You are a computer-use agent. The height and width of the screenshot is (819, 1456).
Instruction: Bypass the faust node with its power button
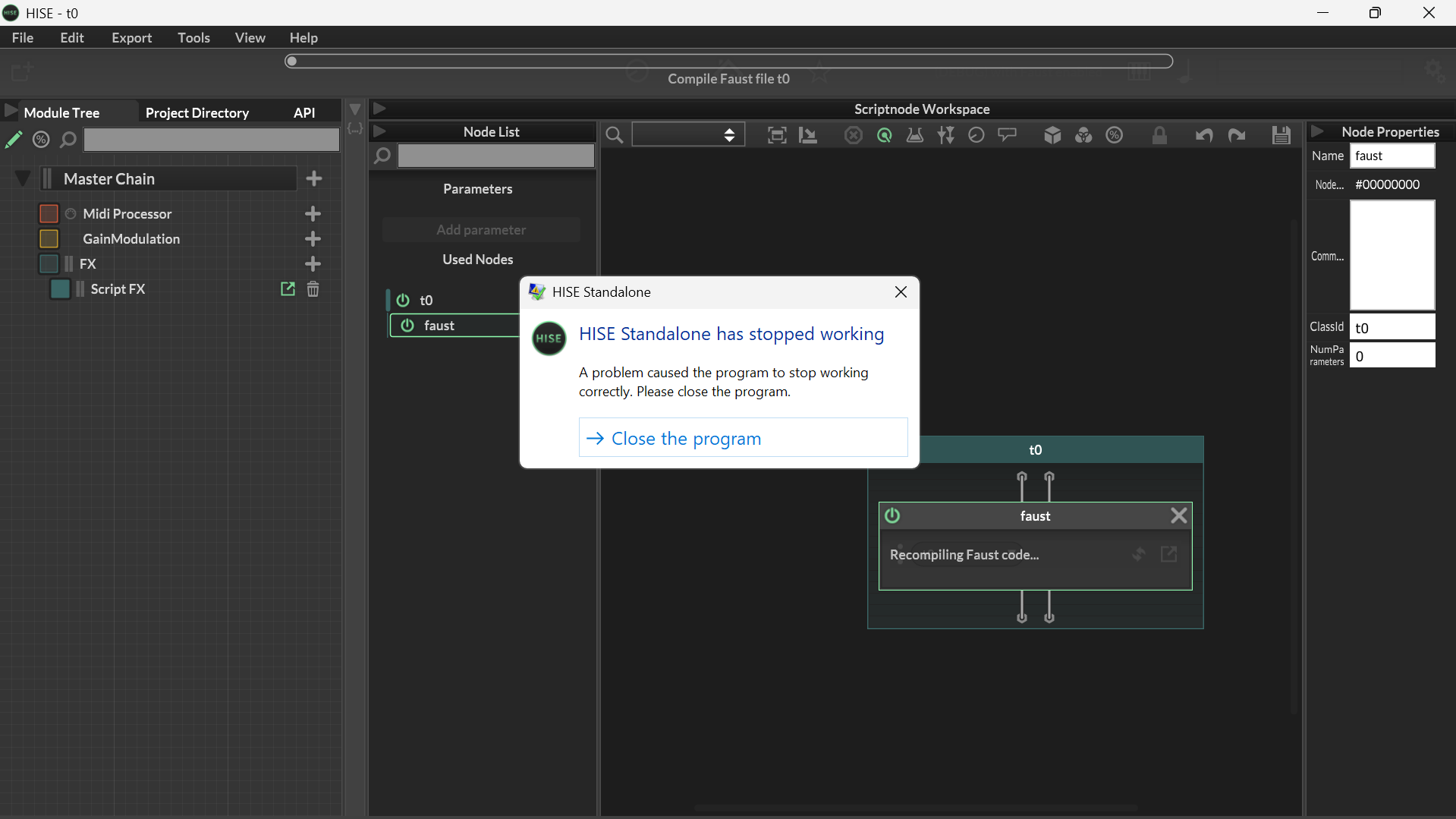pyautogui.click(x=892, y=516)
